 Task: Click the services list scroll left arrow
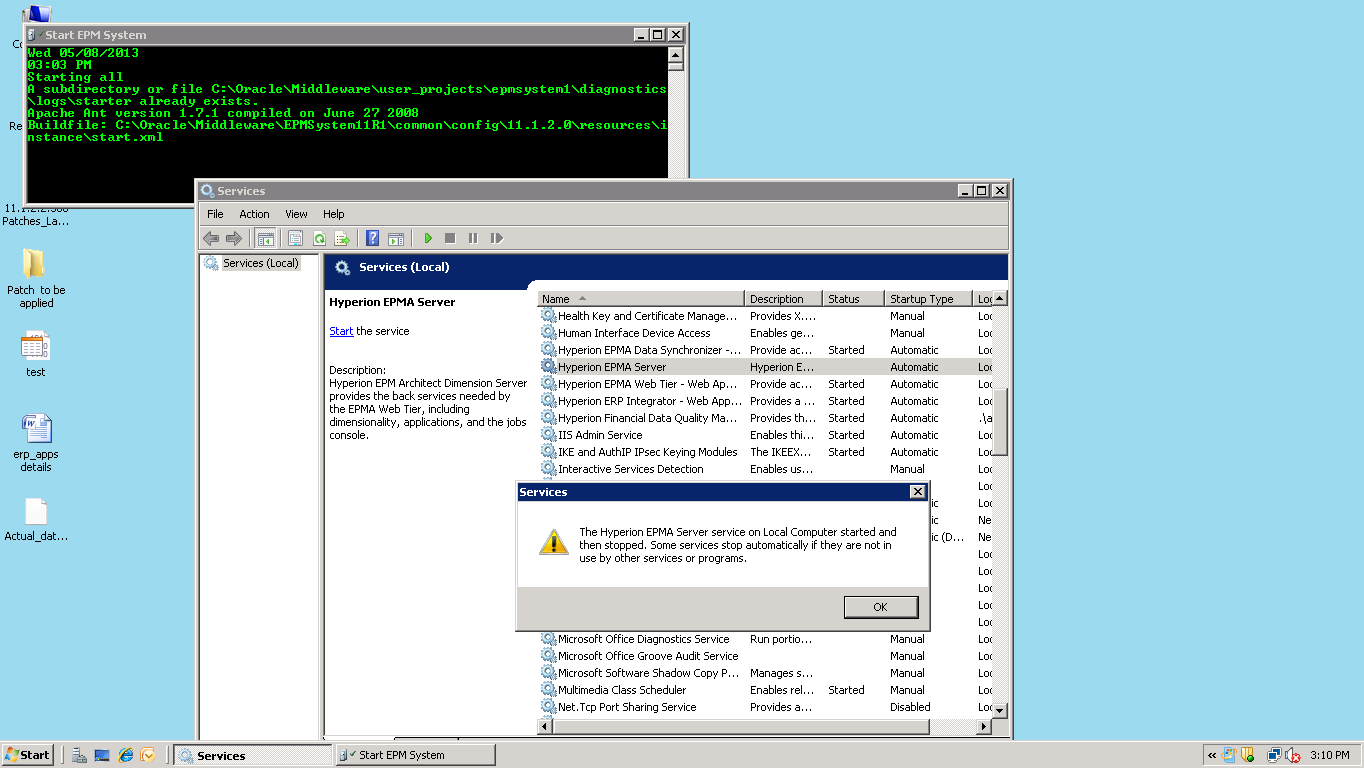545,726
